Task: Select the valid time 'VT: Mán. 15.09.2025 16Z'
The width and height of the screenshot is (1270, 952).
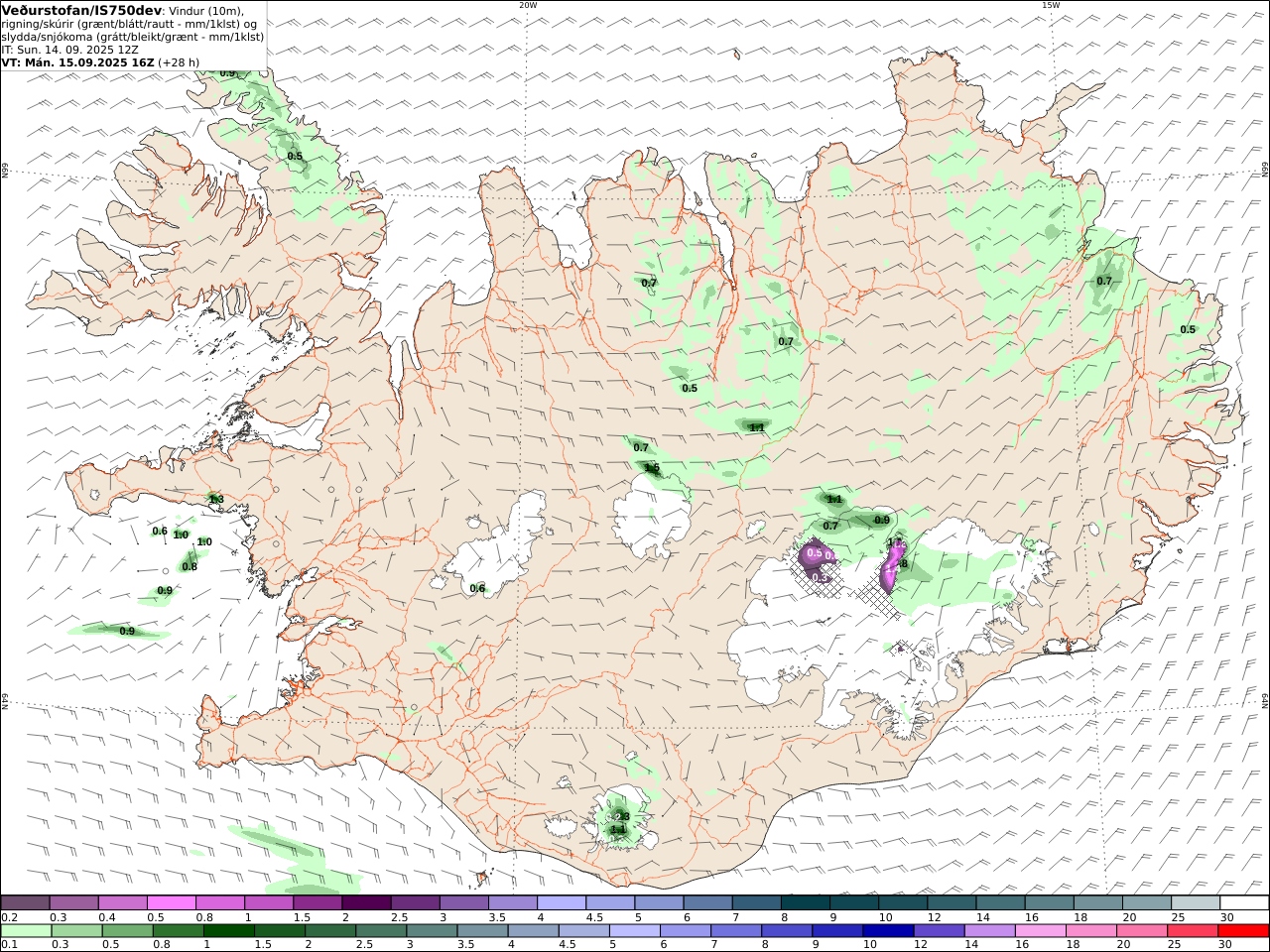Action: [78, 61]
